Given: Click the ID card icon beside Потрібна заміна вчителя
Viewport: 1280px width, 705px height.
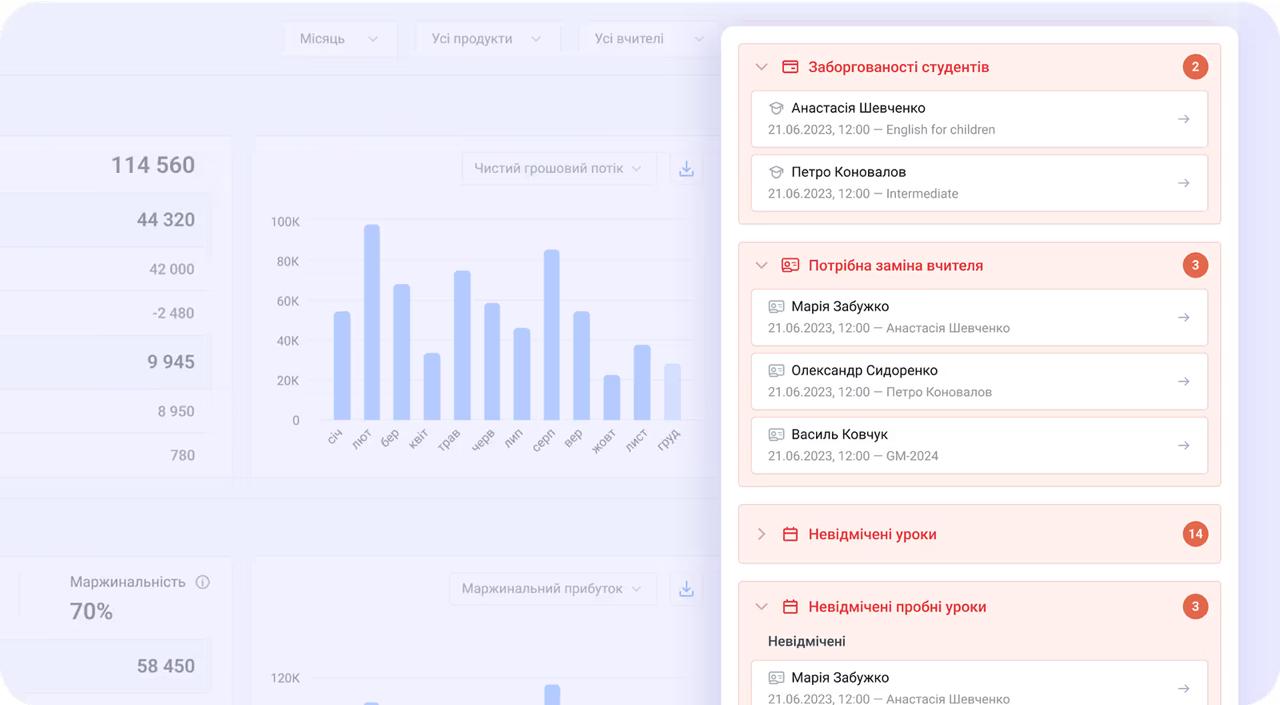Looking at the screenshot, I should click(x=790, y=265).
